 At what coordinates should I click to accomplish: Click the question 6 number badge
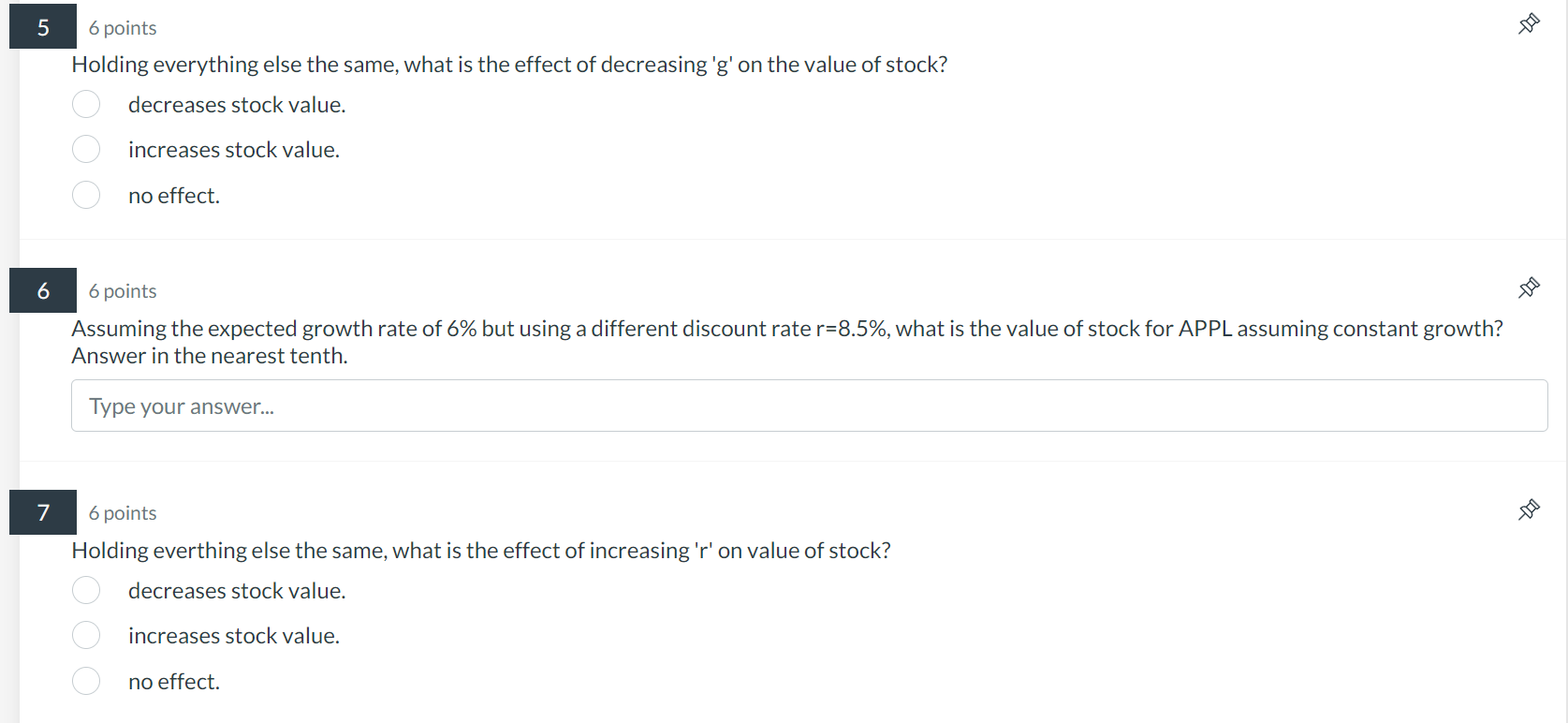[43, 290]
